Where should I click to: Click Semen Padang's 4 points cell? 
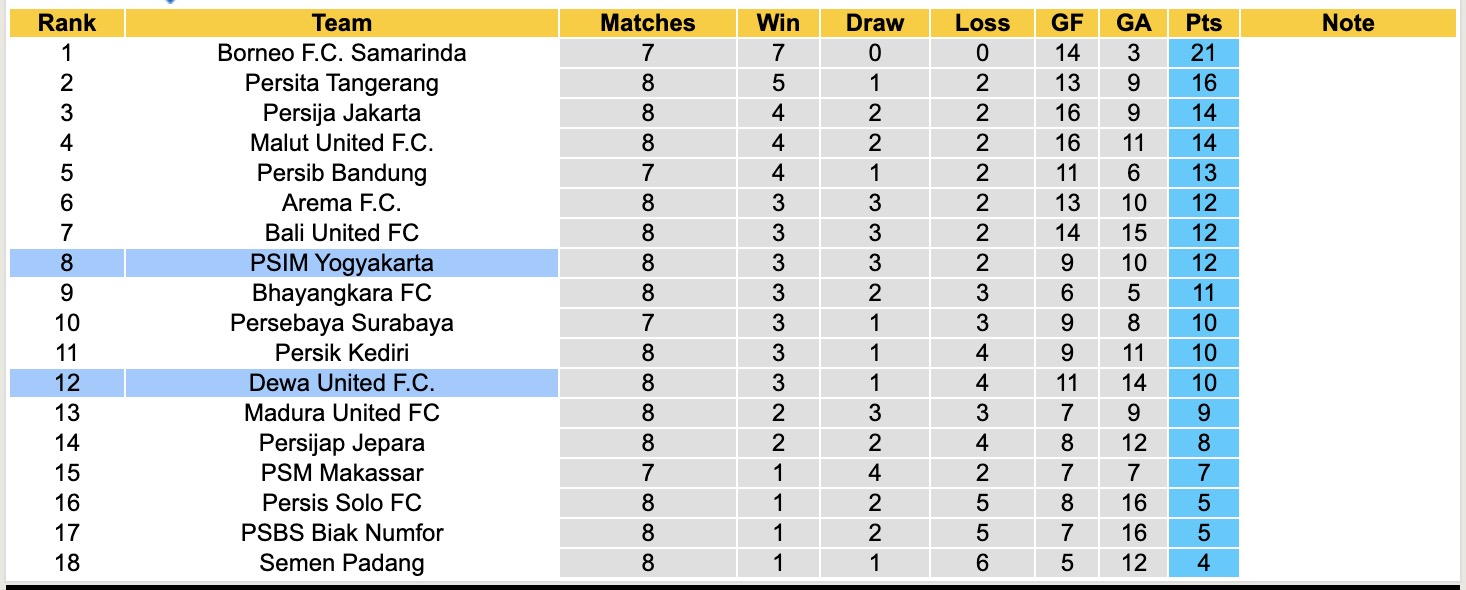click(1203, 563)
